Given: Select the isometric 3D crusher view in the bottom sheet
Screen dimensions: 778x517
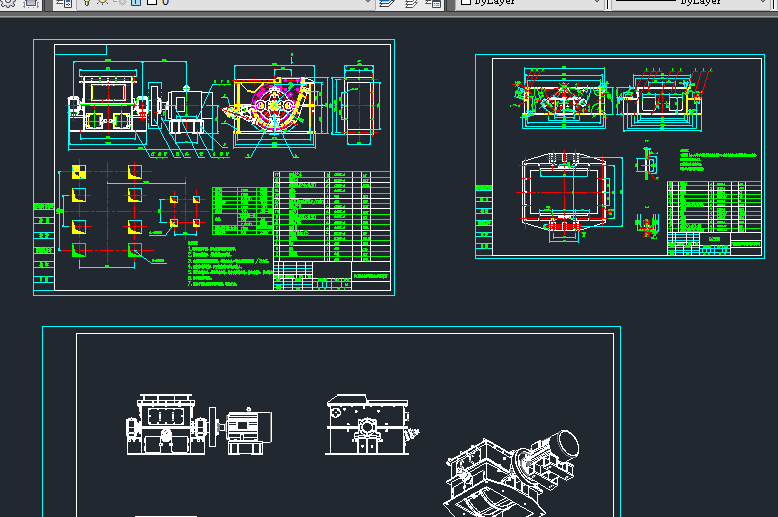Looking at the screenshot, I should [x=511, y=474].
